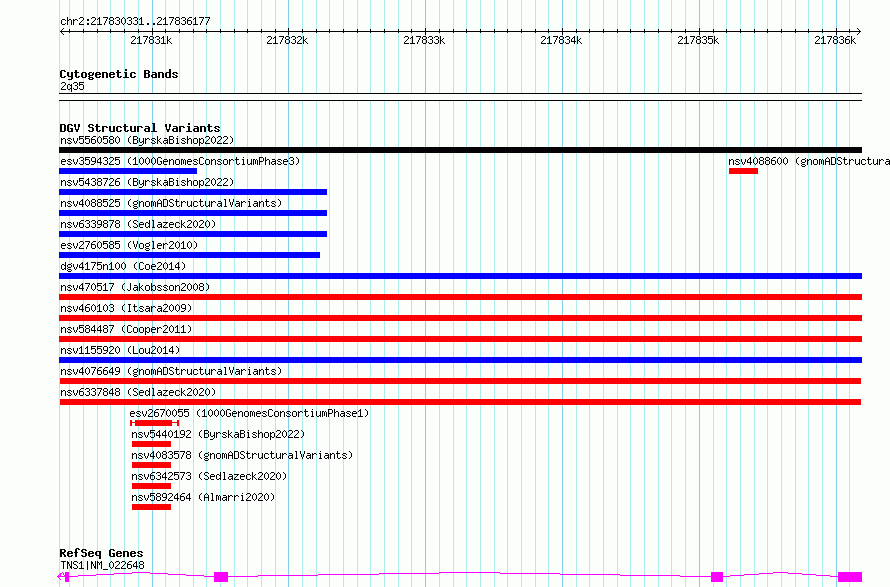Click the TNS1 exon block near 217835k
The width and height of the screenshot is (890, 587).
tap(717, 577)
